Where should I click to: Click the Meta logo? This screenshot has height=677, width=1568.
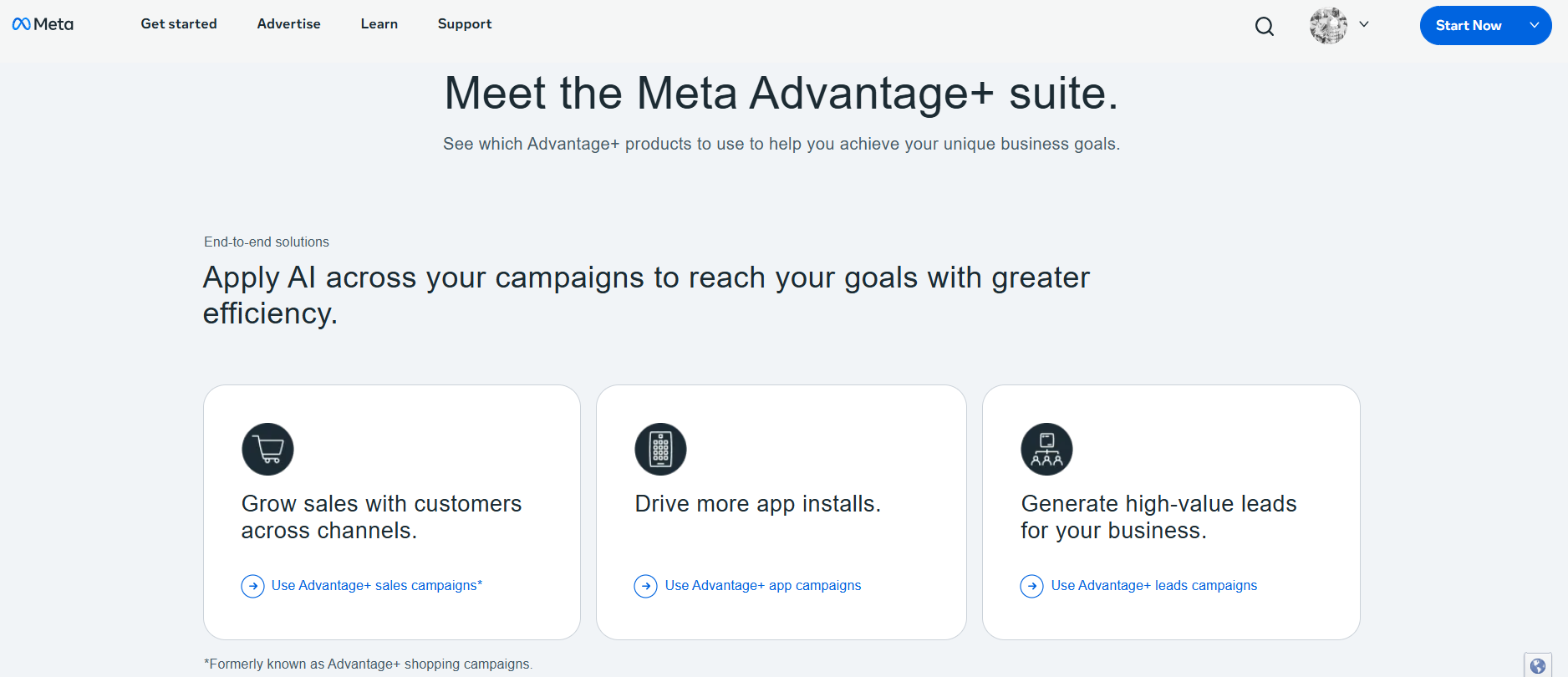tap(43, 24)
